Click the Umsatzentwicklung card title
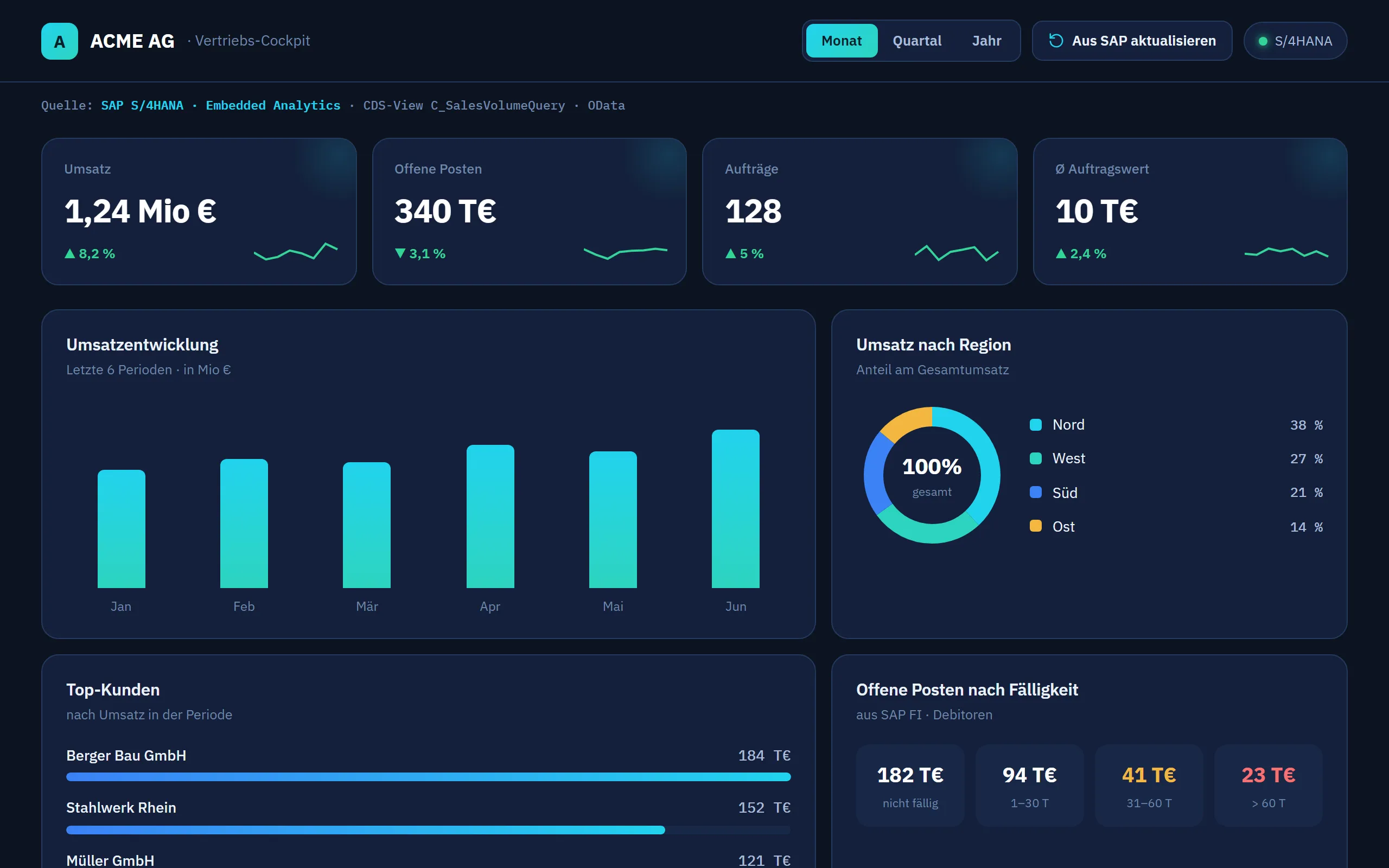Screen dimensions: 1389x868 click(x=142, y=344)
